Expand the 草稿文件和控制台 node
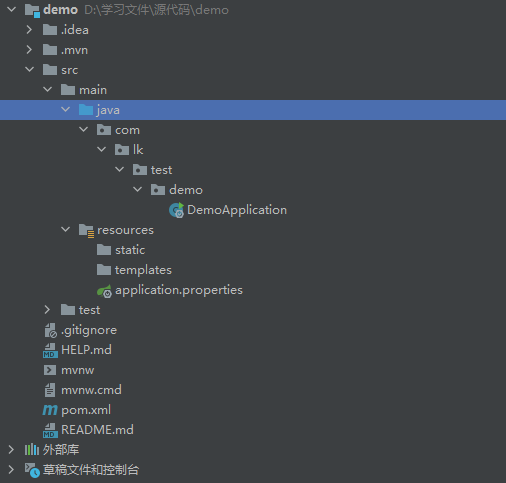This screenshot has height=483, width=506. pyautogui.click(x=11, y=470)
